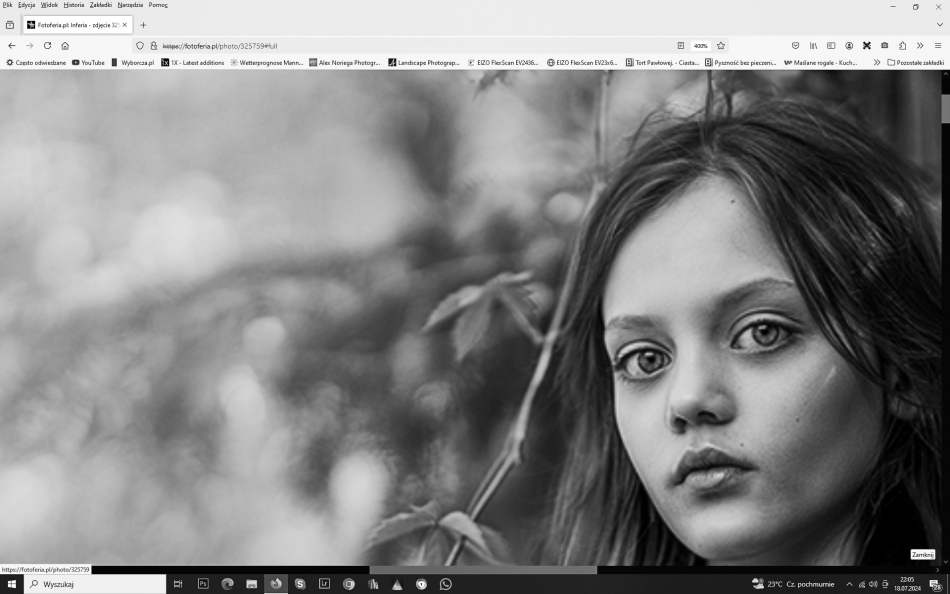Open the Pyszność bez pieczeni... bookmark
This screenshot has height=594, width=950.
[x=741, y=62]
